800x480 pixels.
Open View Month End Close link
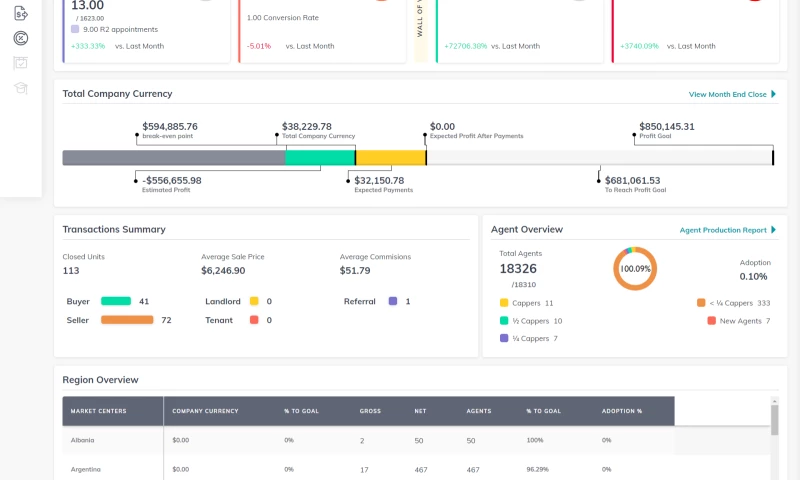pos(727,94)
